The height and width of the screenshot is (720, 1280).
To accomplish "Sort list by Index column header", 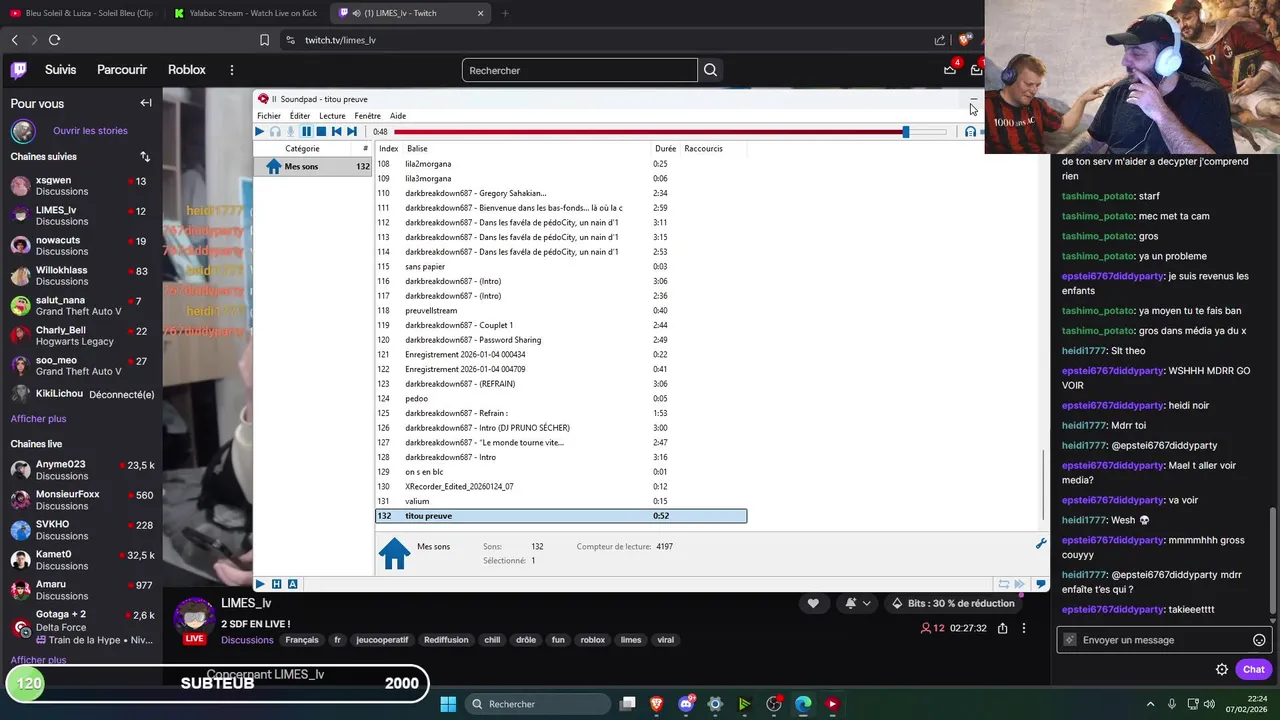I will coord(388,148).
